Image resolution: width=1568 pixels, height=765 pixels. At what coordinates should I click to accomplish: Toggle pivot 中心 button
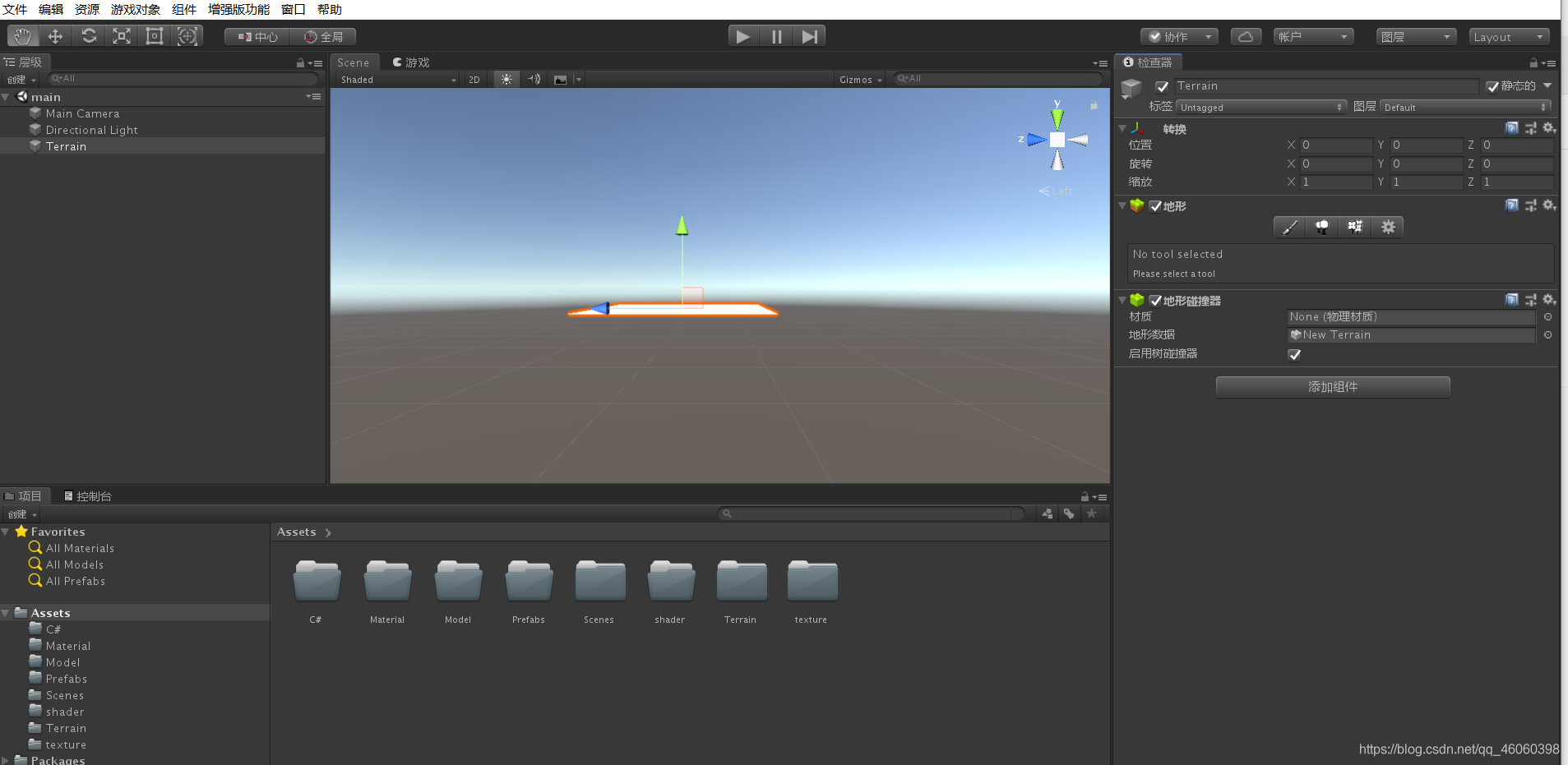(257, 37)
